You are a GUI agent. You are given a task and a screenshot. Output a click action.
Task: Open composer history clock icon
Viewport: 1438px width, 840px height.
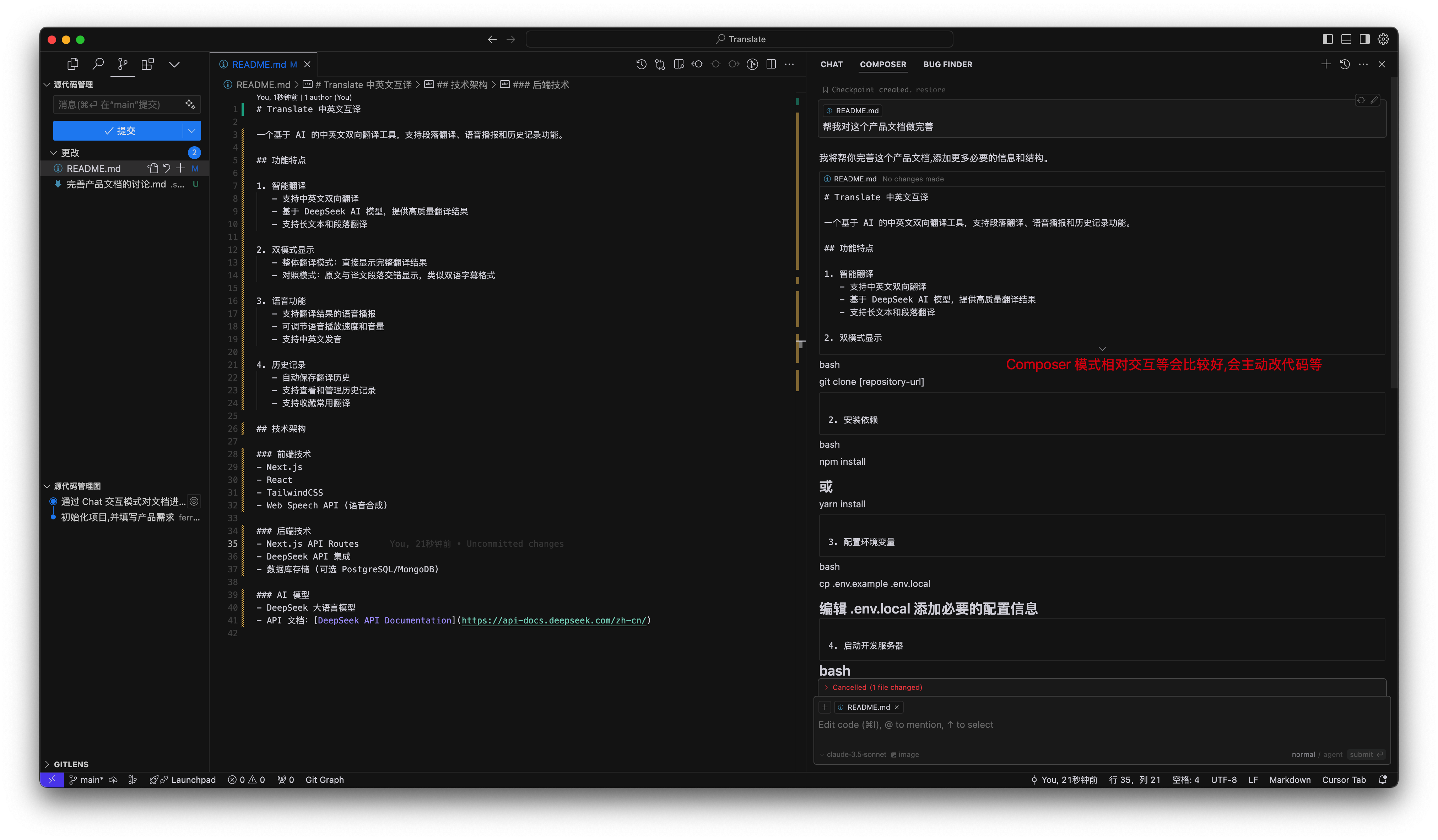1345,65
